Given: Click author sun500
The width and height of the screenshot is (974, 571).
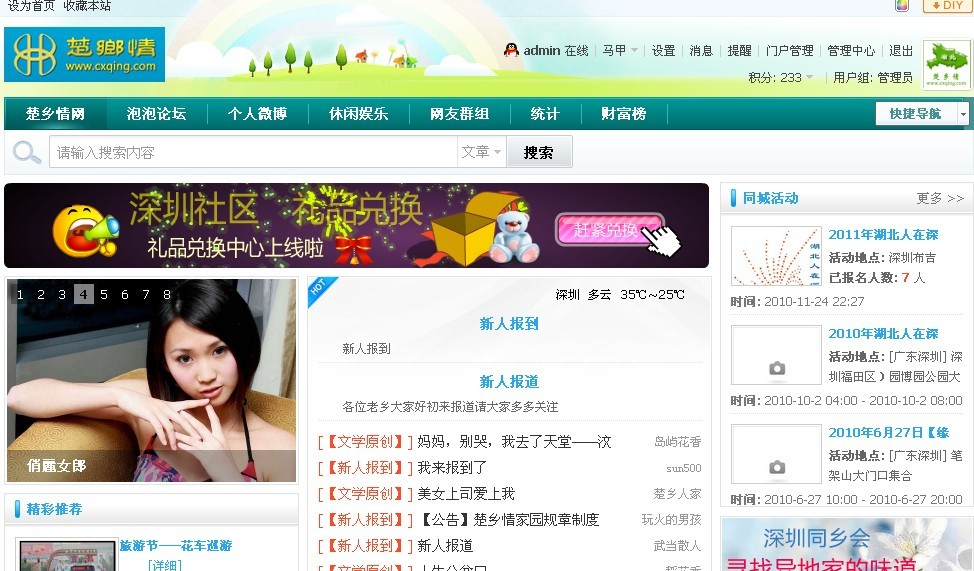Looking at the screenshot, I should point(684,468).
